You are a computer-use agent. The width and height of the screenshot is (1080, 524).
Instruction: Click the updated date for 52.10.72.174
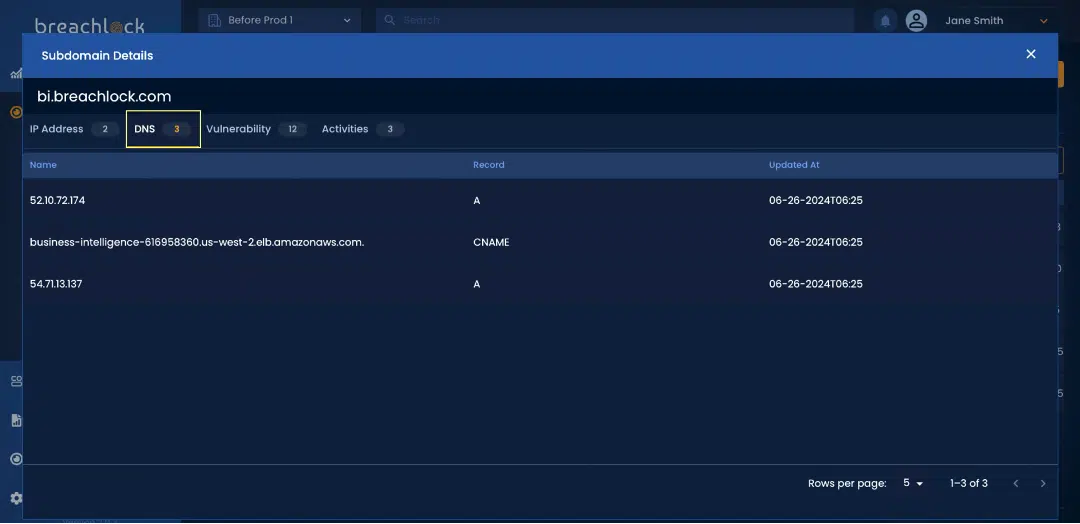816,200
